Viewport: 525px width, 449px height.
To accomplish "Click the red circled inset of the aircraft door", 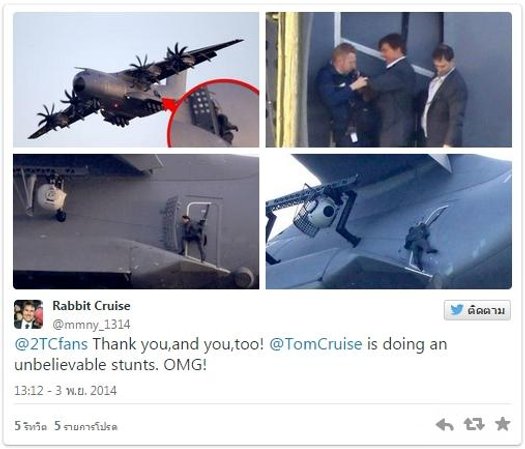I will tap(214, 114).
